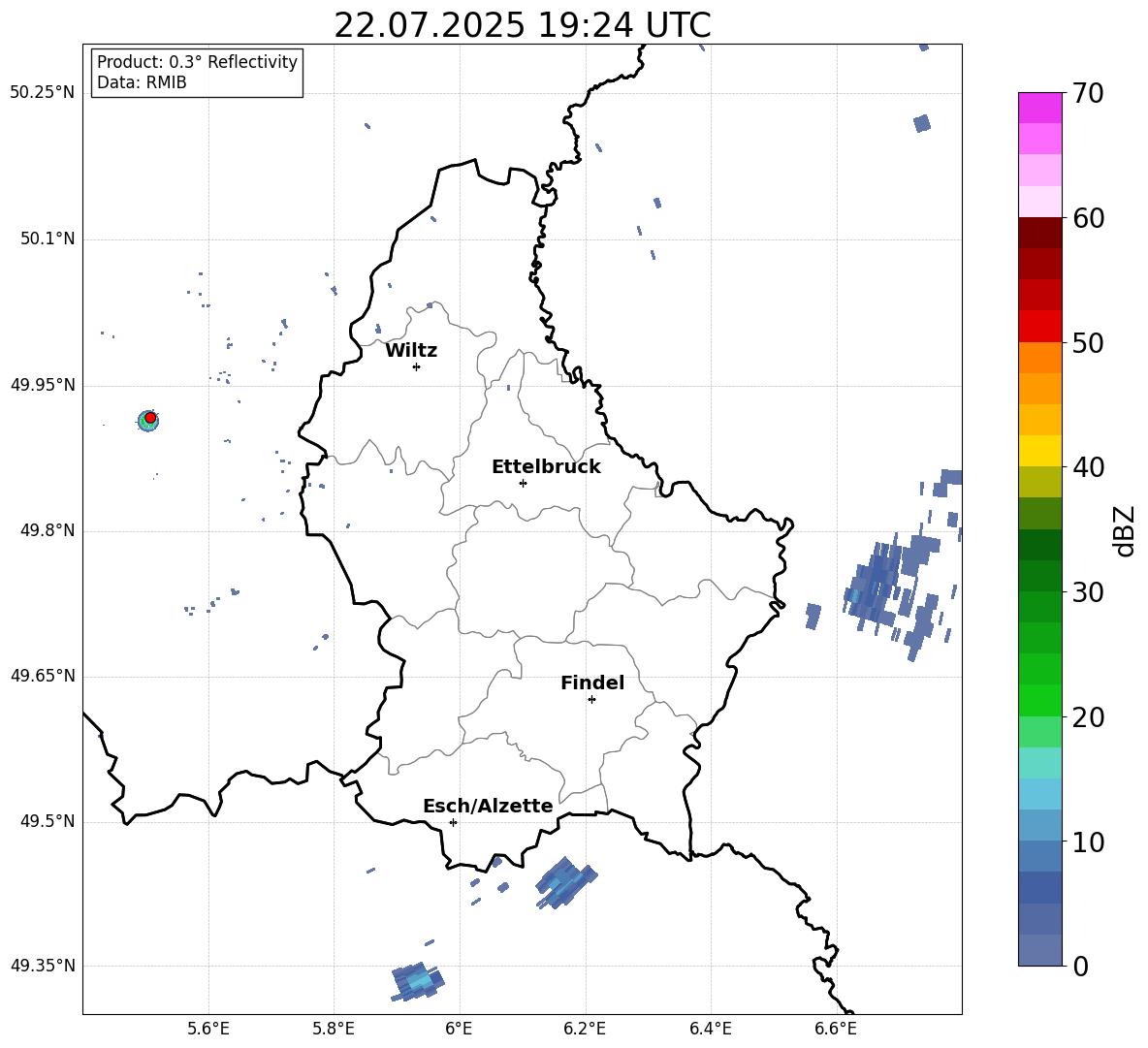
Task: Click the cross marker below Esch/Alzette
Action: click(453, 822)
